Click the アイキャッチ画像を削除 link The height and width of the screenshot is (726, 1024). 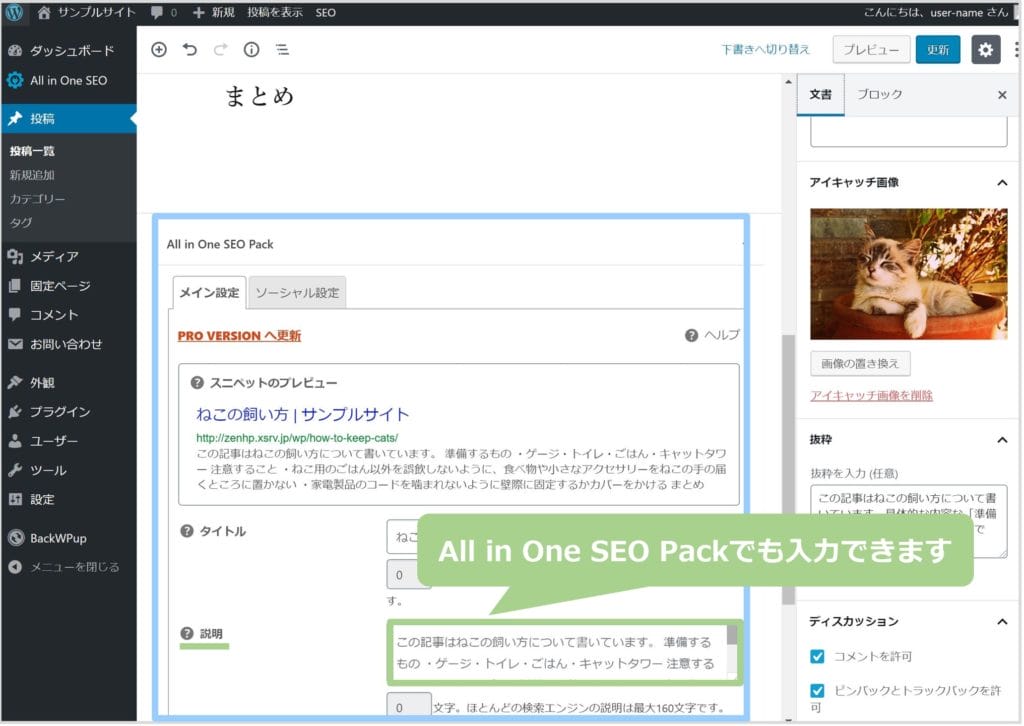pos(871,395)
